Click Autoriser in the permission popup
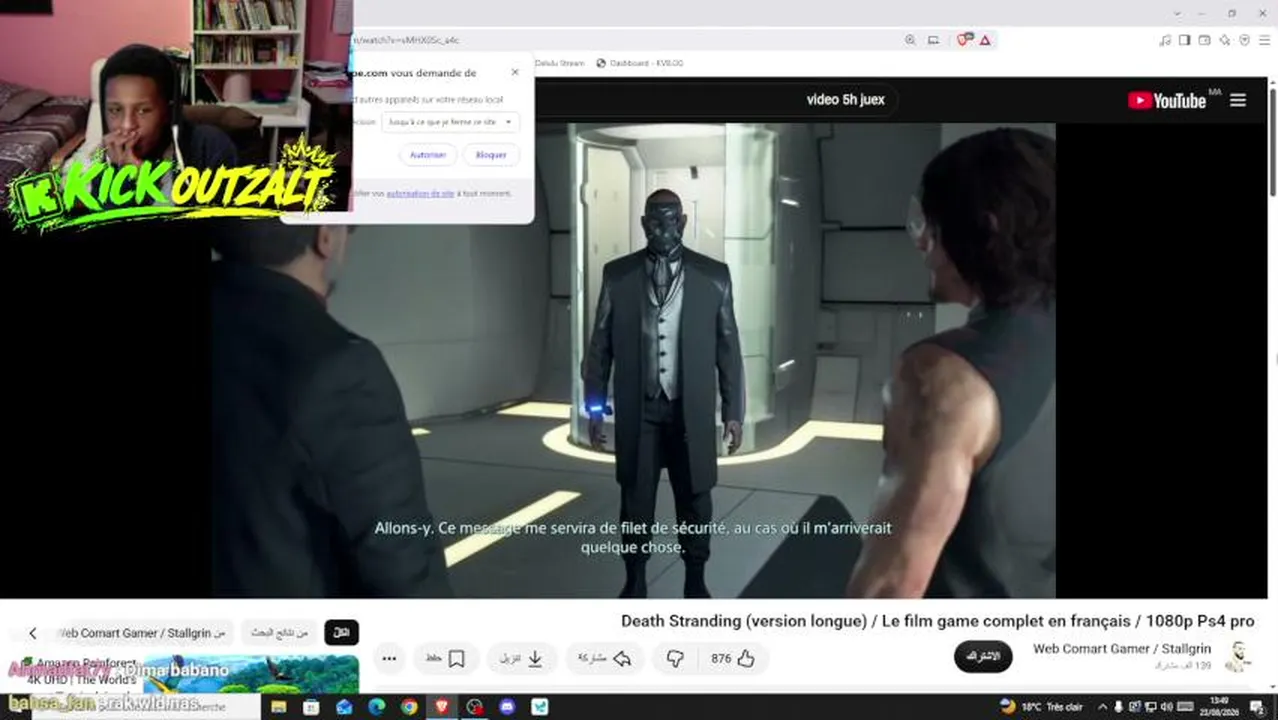 pyautogui.click(x=428, y=155)
